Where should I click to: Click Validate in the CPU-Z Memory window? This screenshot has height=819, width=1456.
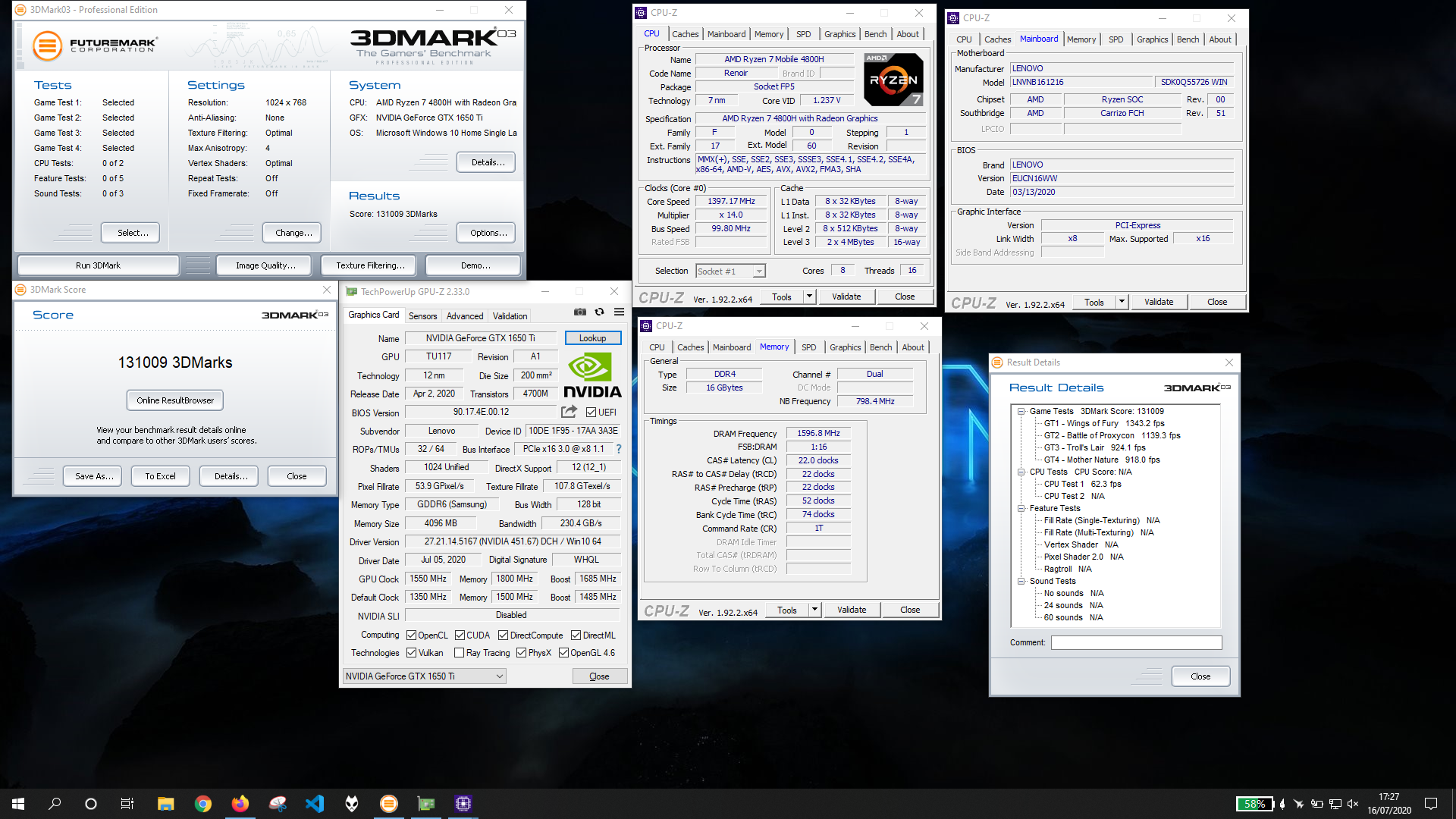pyautogui.click(x=852, y=610)
